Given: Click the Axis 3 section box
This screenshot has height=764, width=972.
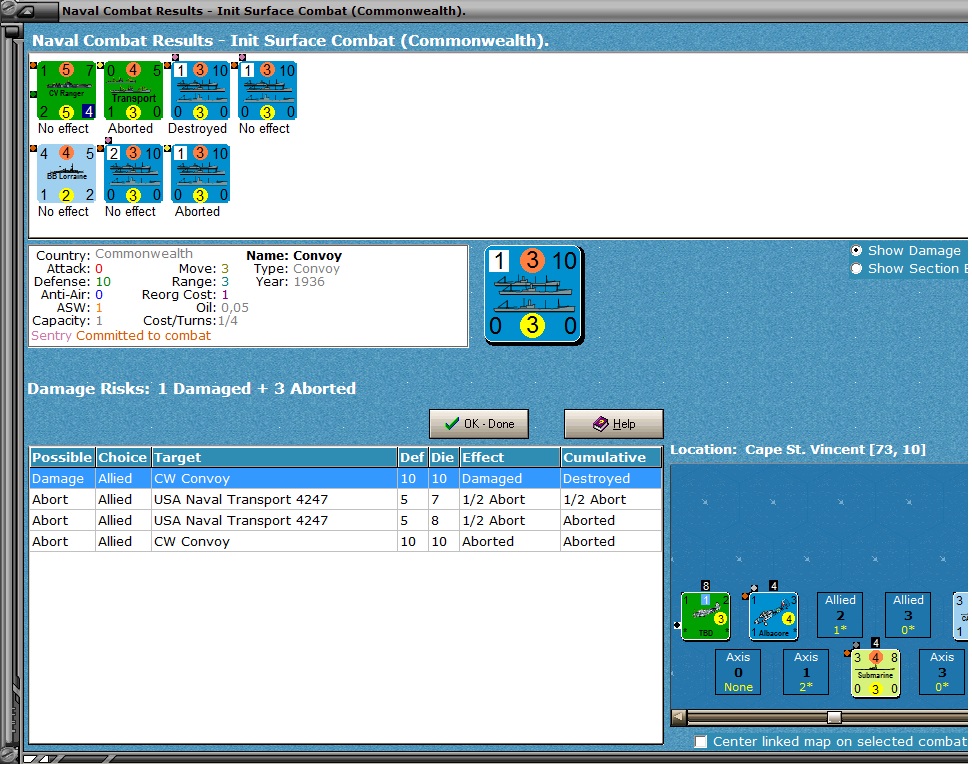Looking at the screenshot, I should [x=942, y=672].
